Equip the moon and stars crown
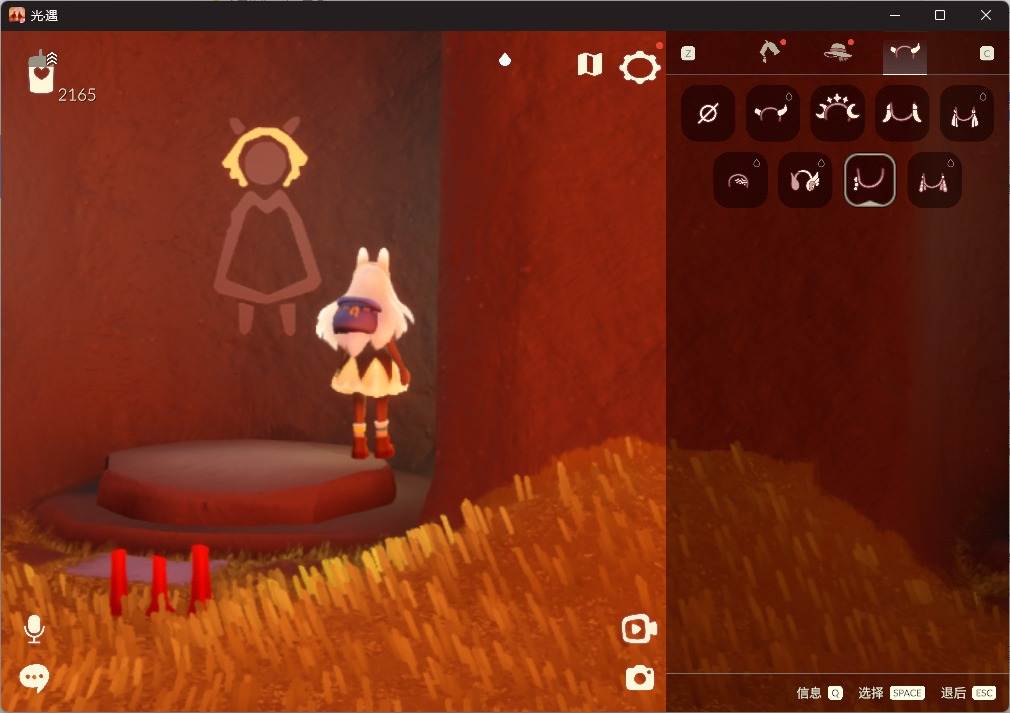 point(837,113)
